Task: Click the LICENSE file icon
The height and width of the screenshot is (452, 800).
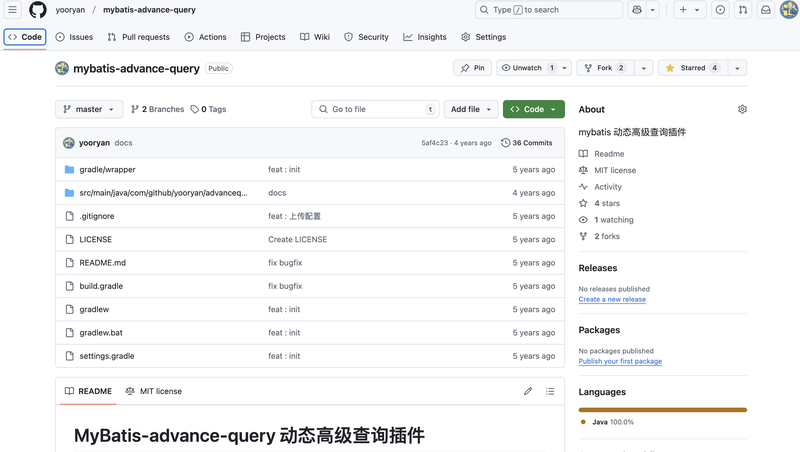Action: coord(69,239)
